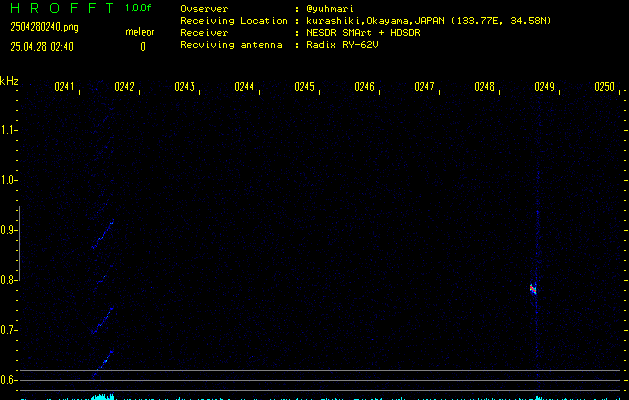Click the 1.0 kHz axis label

pos(7,180)
